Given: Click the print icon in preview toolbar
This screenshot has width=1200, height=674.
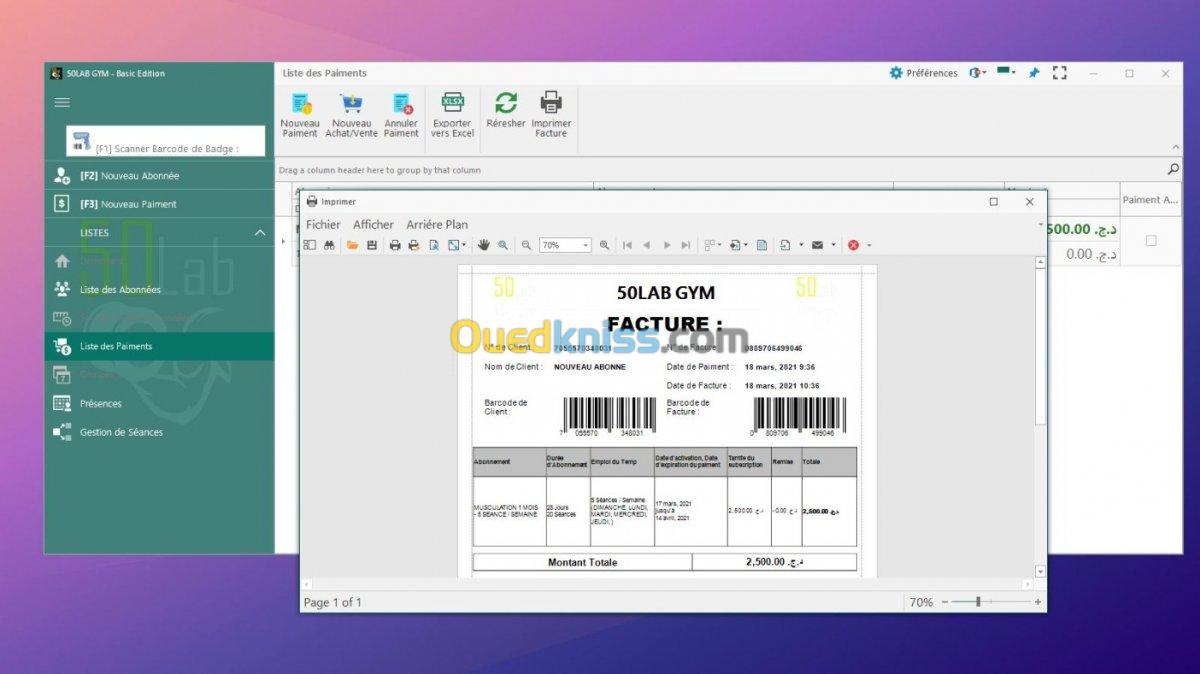Looking at the screenshot, I should [395, 245].
